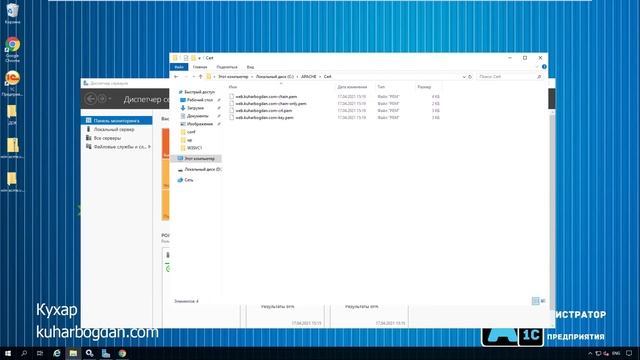Open Рабочий стол in navigation pane

197,100
